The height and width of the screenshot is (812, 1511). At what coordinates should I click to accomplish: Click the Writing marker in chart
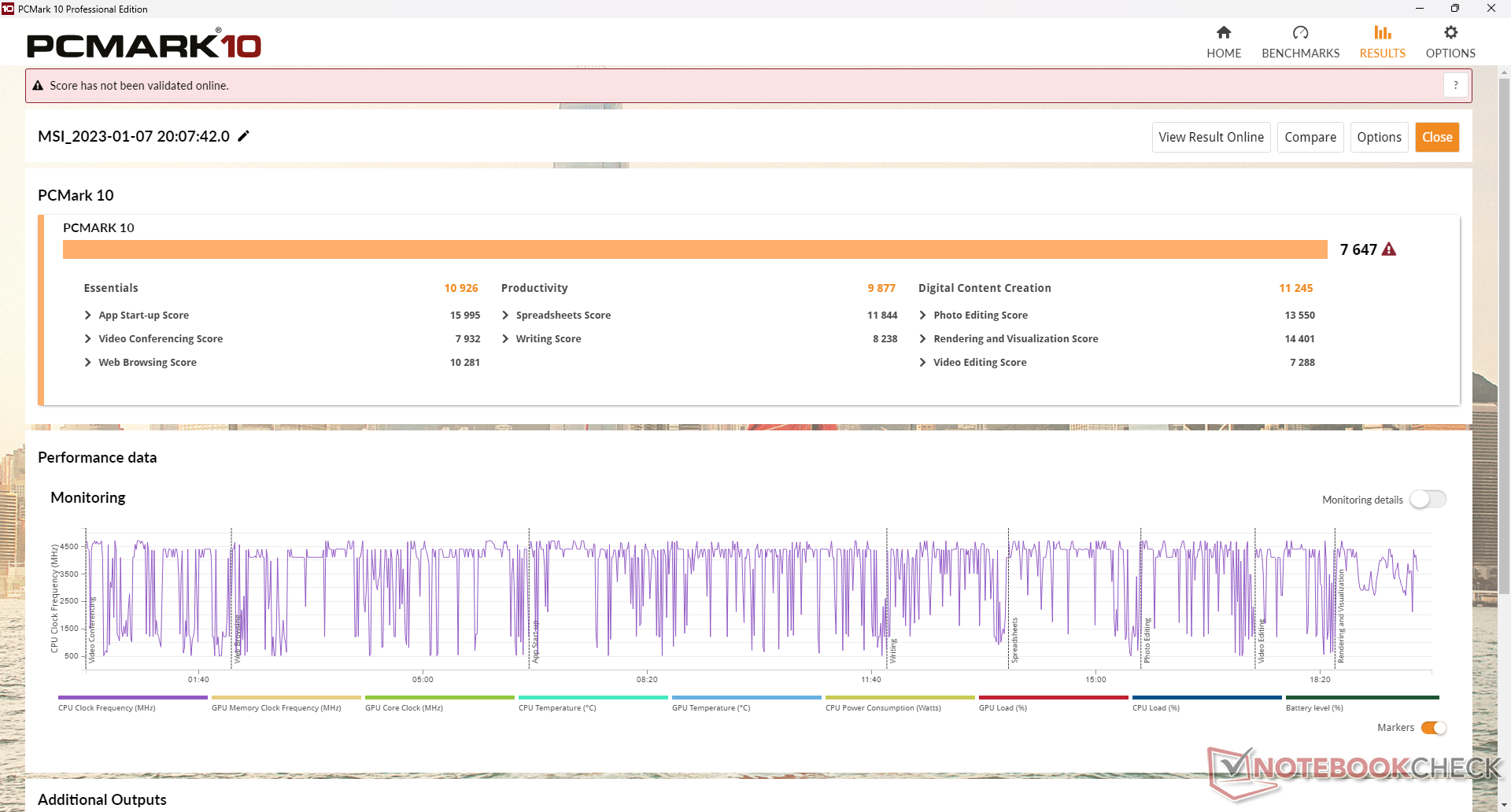coord(893,650)
